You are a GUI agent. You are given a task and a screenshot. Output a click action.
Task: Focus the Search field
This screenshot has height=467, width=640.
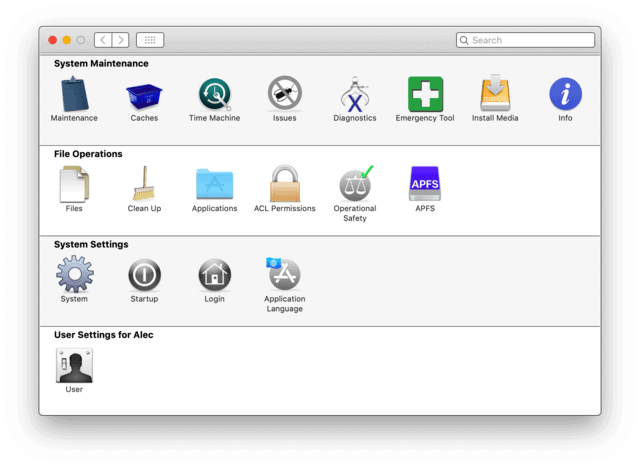click(525, 40)
